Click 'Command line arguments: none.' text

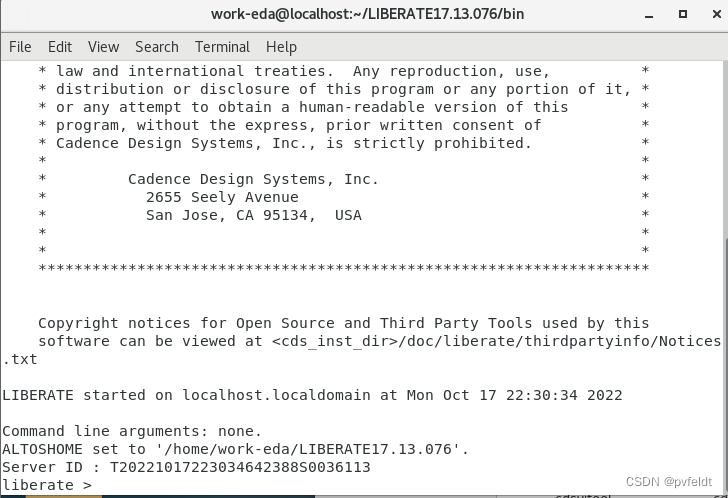(132, 431)
